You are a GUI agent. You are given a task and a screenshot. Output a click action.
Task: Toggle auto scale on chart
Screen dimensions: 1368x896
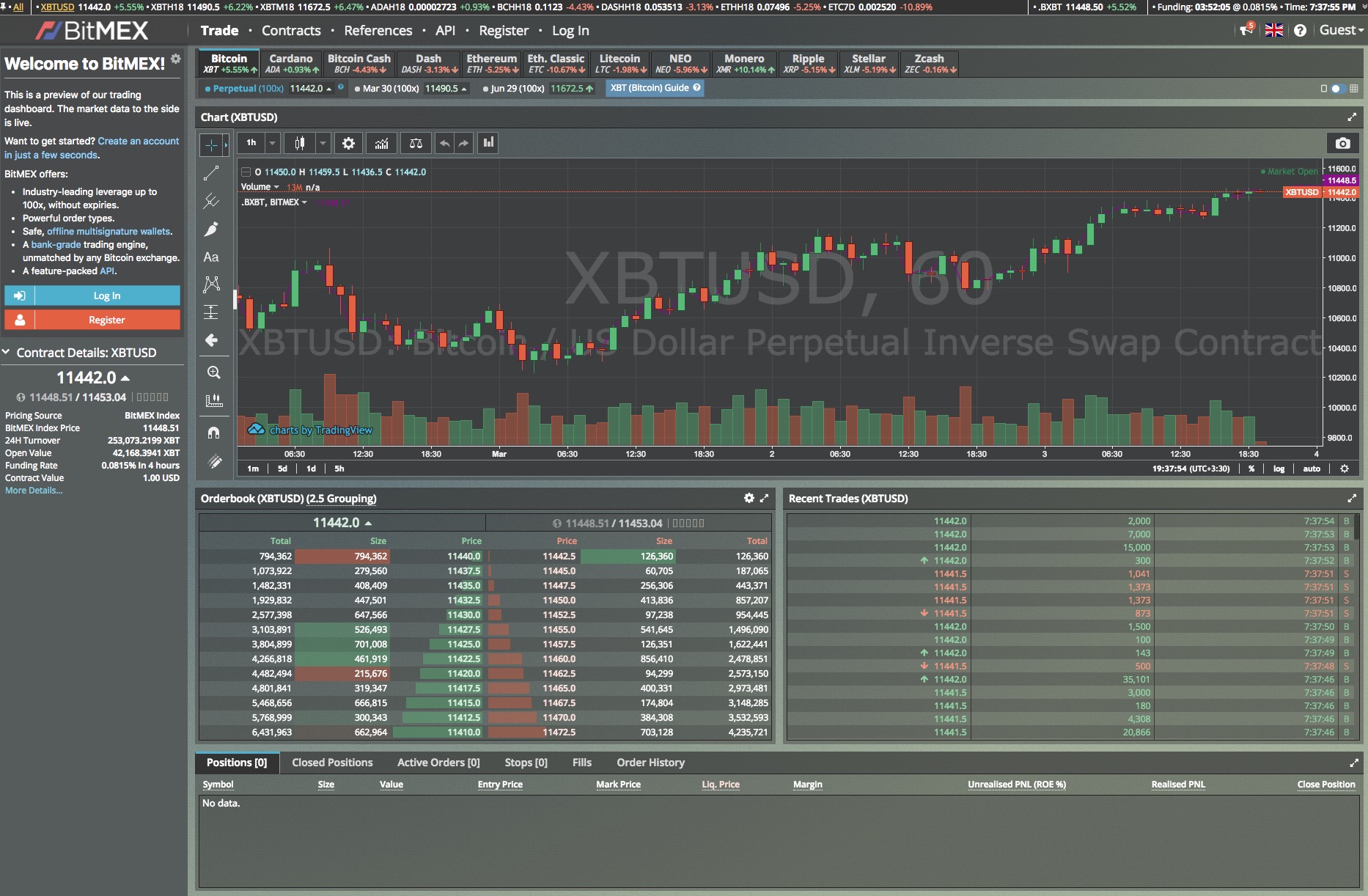1312,469
